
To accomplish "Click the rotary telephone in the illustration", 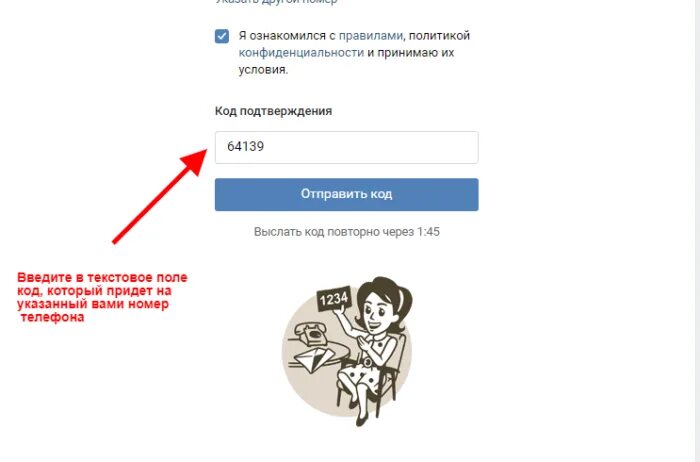I will point(311,334).
